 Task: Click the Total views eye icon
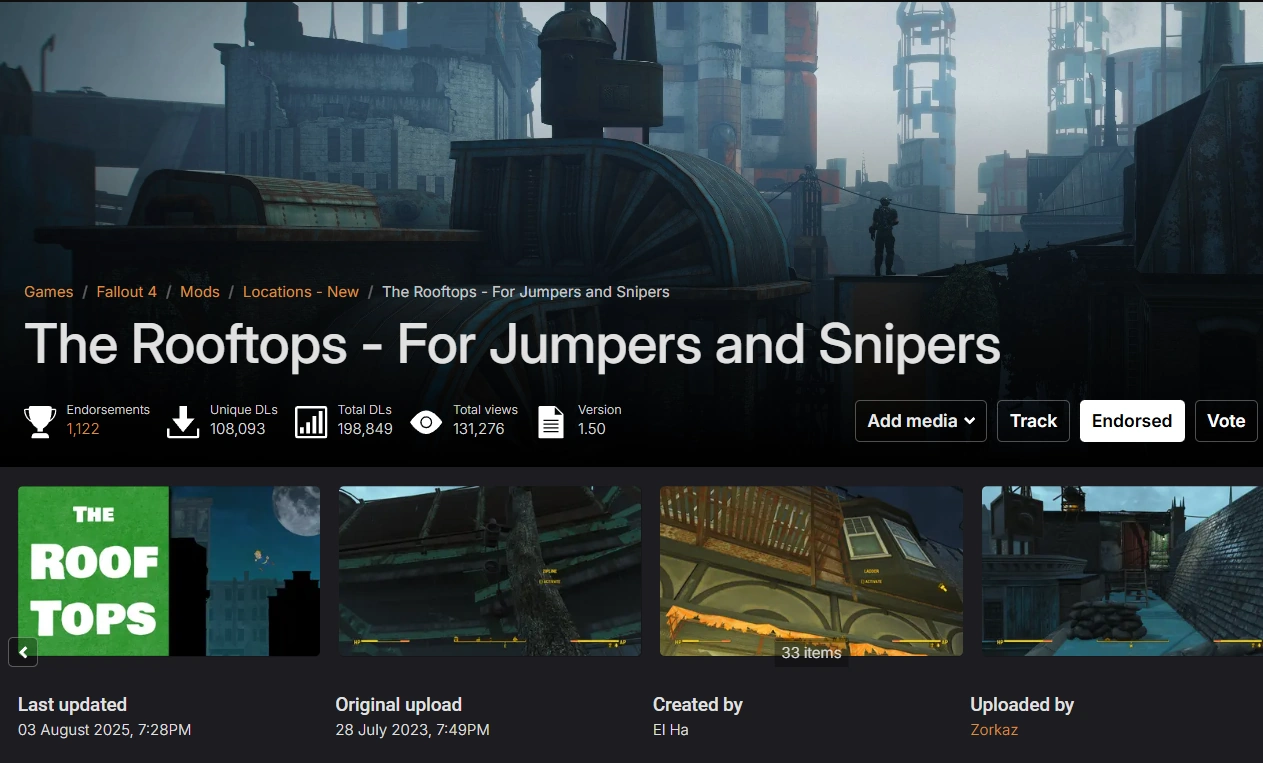[426, 421]
